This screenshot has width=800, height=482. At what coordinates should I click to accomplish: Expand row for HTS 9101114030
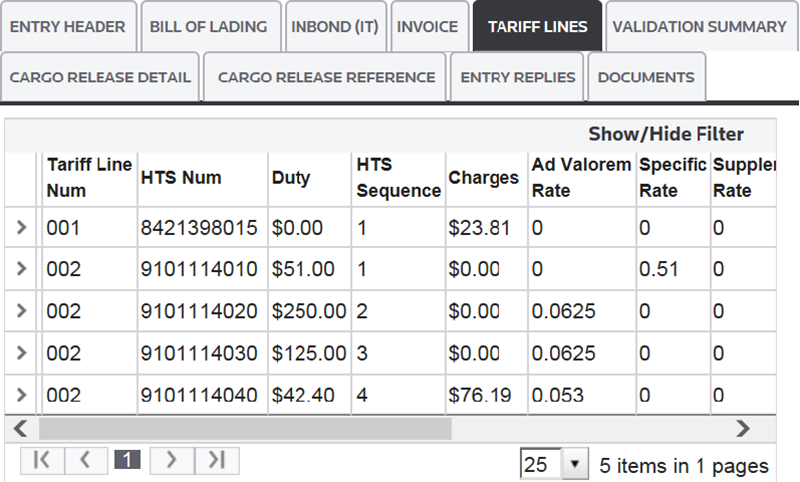pos(22,354)
